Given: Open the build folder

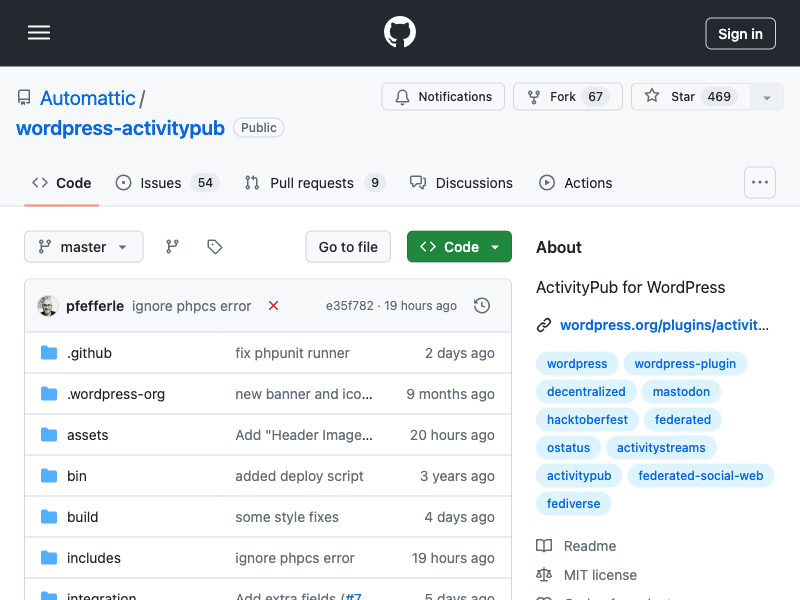Looking at the screenshot, I should point(82,517).
